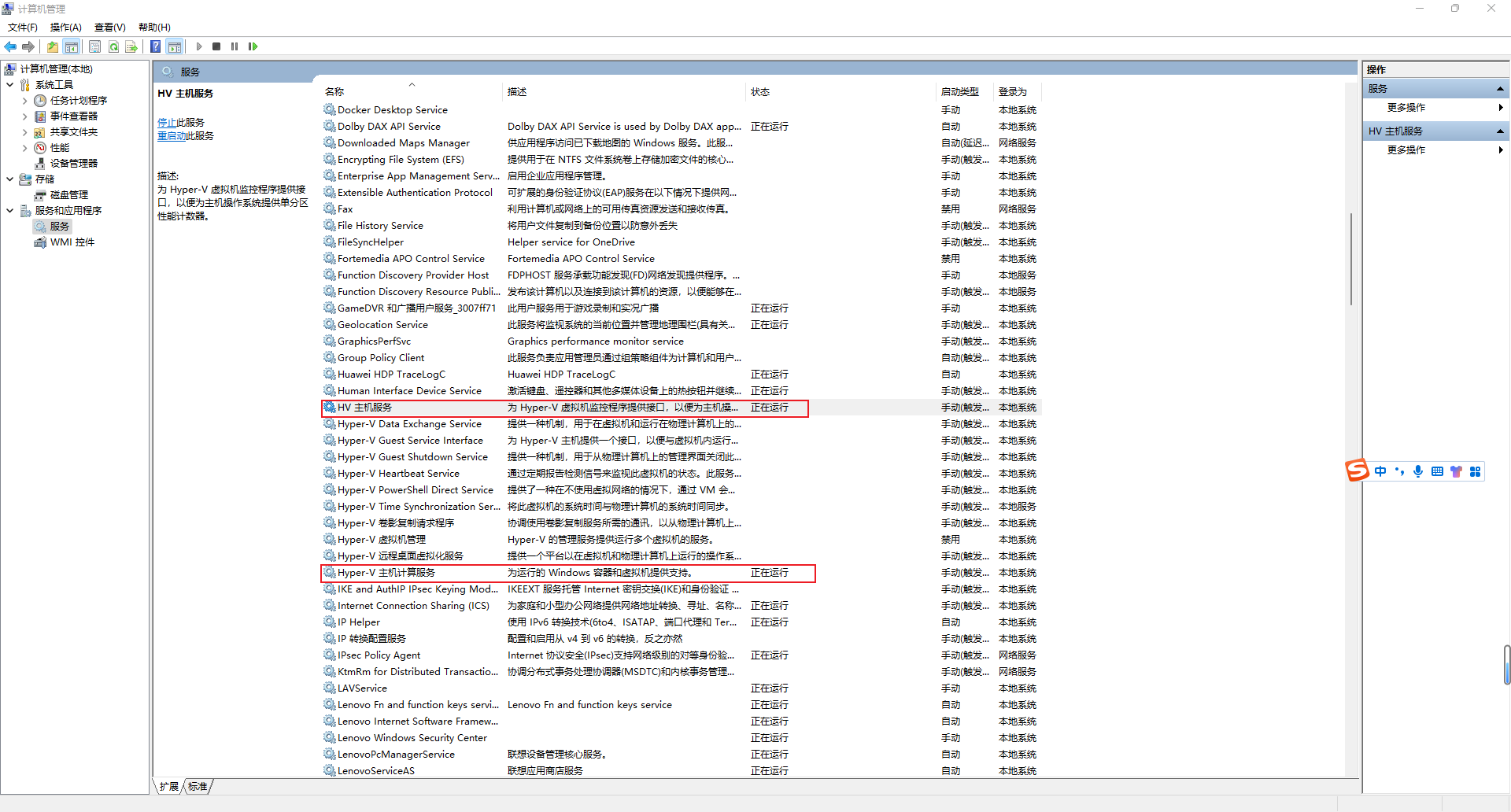Viewport: 1511px width, 812px height.
Task: Collapse the 系统工具 tree node
Action: (x=9, y=85)
